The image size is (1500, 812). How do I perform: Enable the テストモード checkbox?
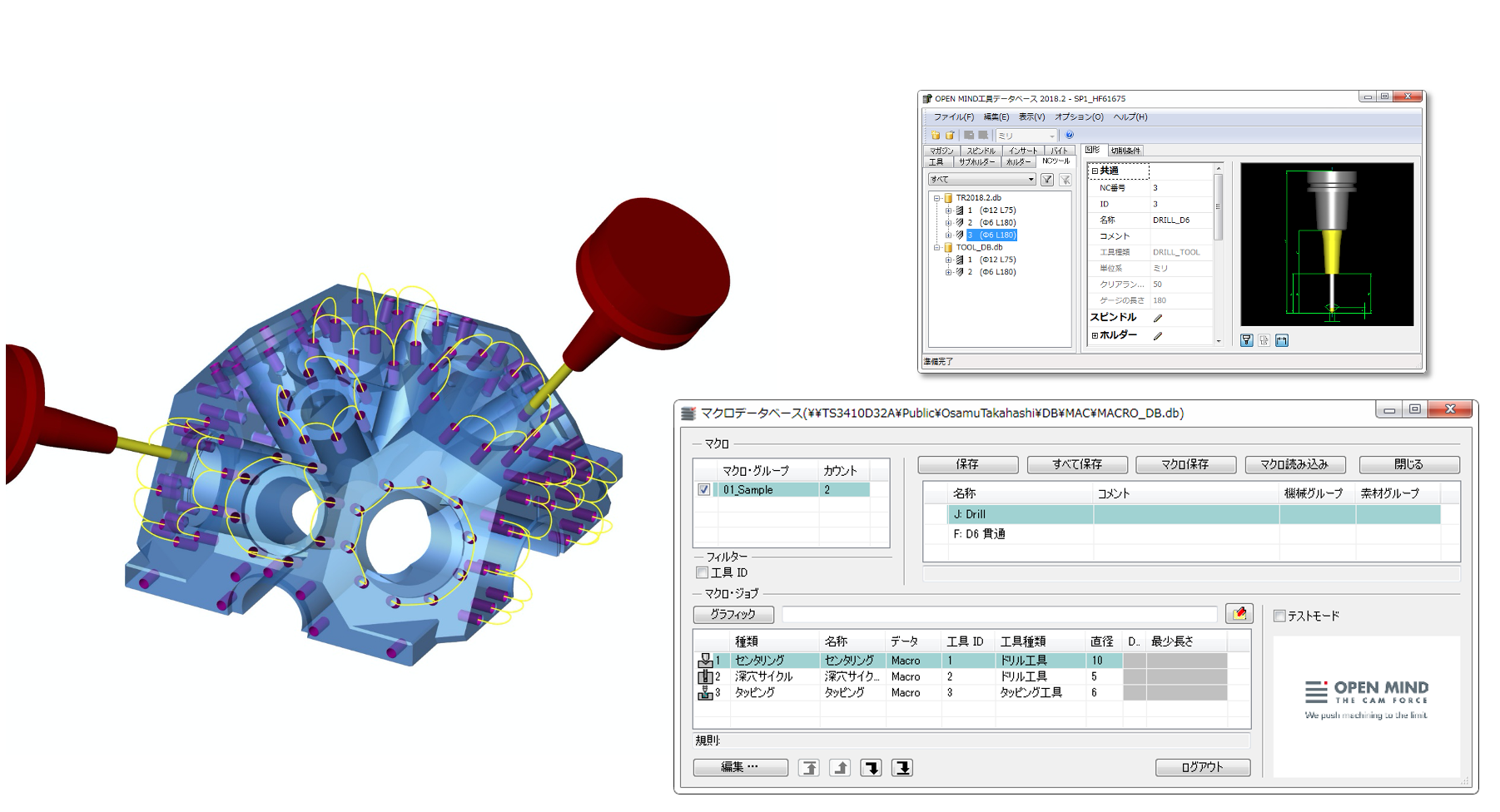pos(1280,616)
